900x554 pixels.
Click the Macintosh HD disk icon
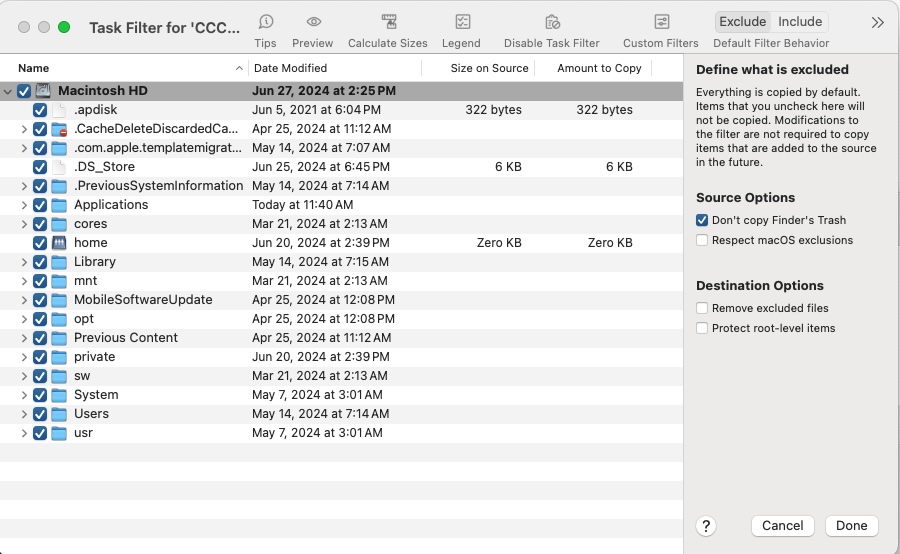click(43, 91)
